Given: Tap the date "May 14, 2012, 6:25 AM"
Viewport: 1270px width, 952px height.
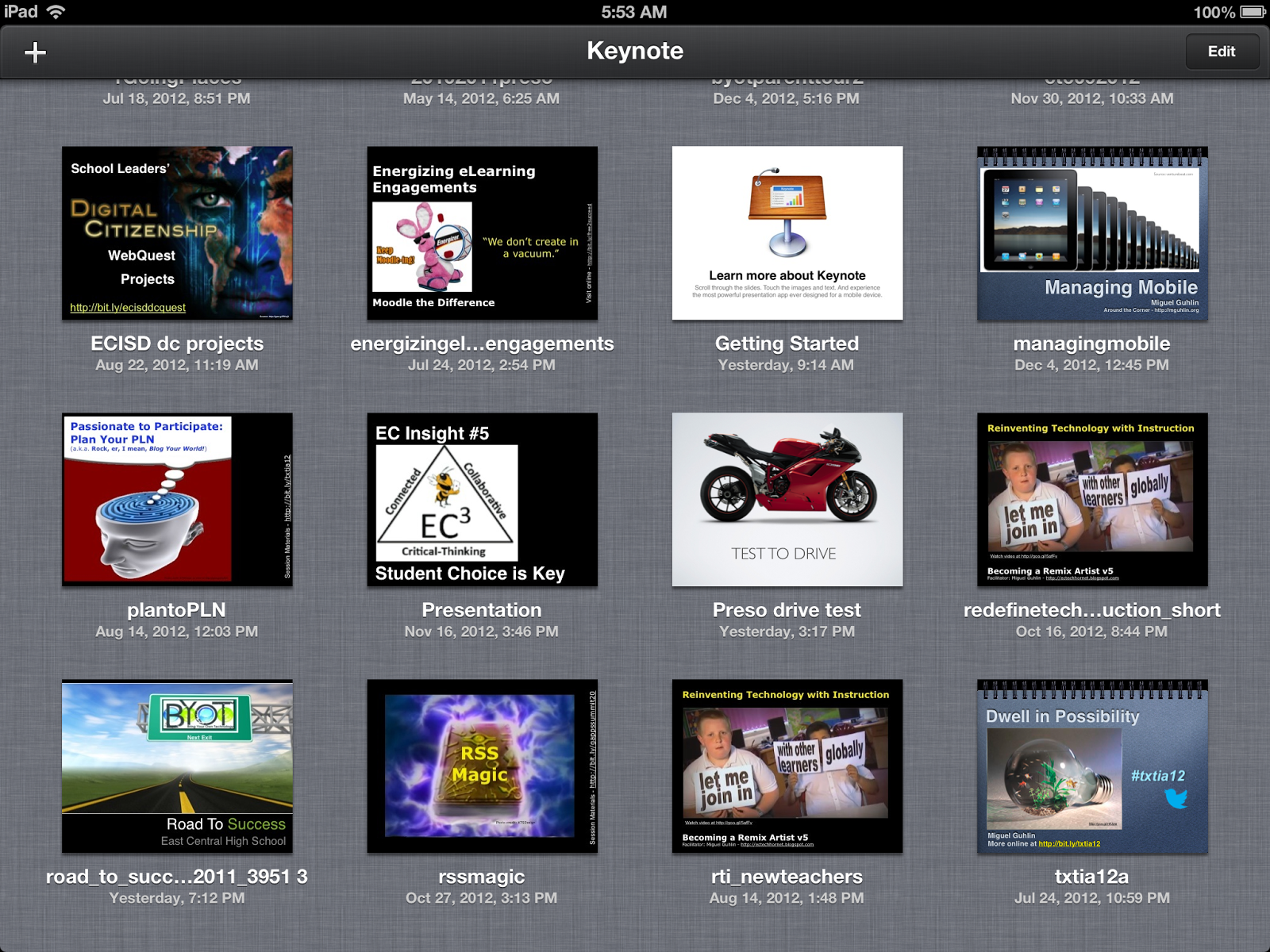Looking at the screenshot, I should [x=482, y=98].
